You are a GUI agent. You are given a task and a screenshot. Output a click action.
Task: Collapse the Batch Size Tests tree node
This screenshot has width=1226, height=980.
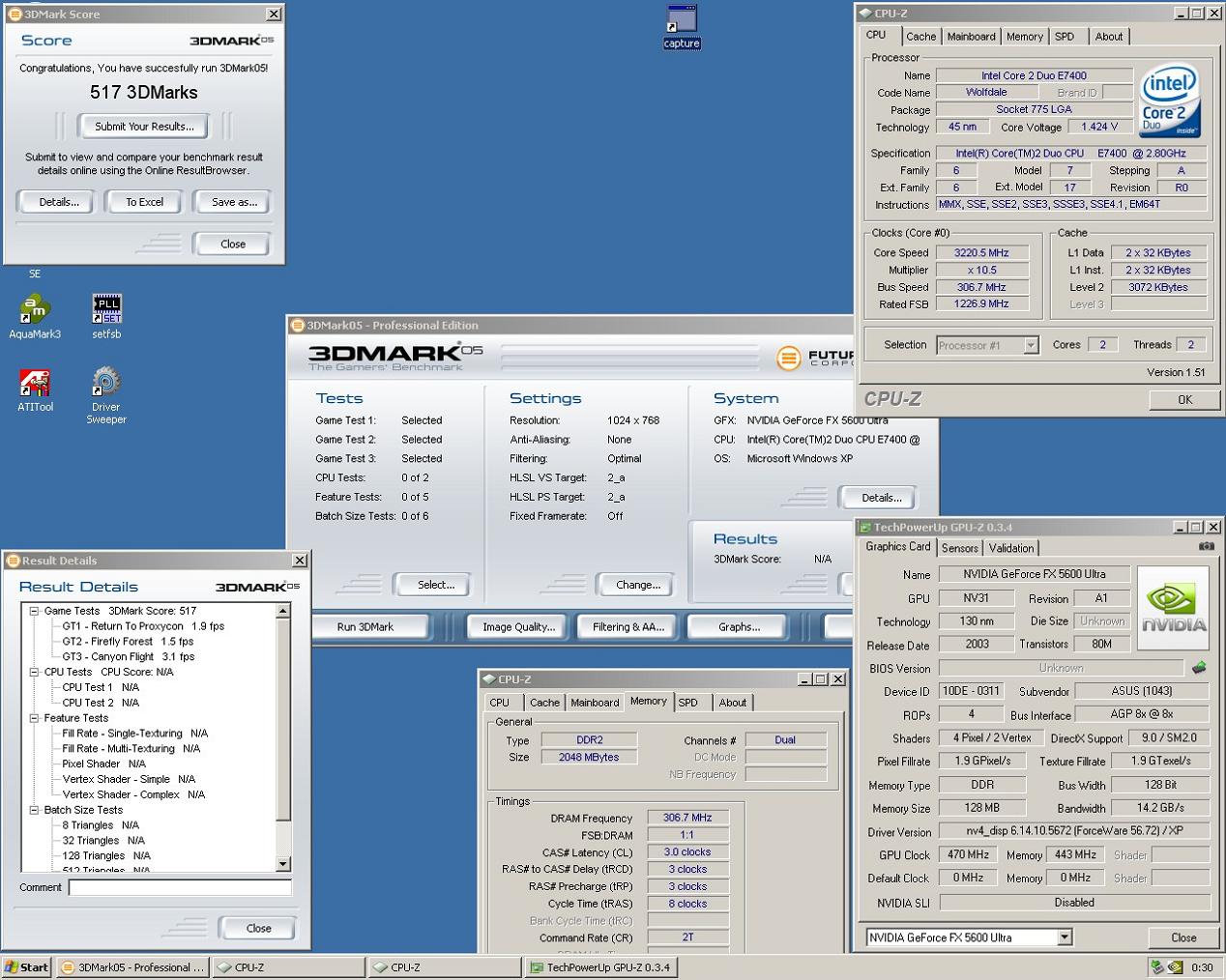[x=34, y=810]
